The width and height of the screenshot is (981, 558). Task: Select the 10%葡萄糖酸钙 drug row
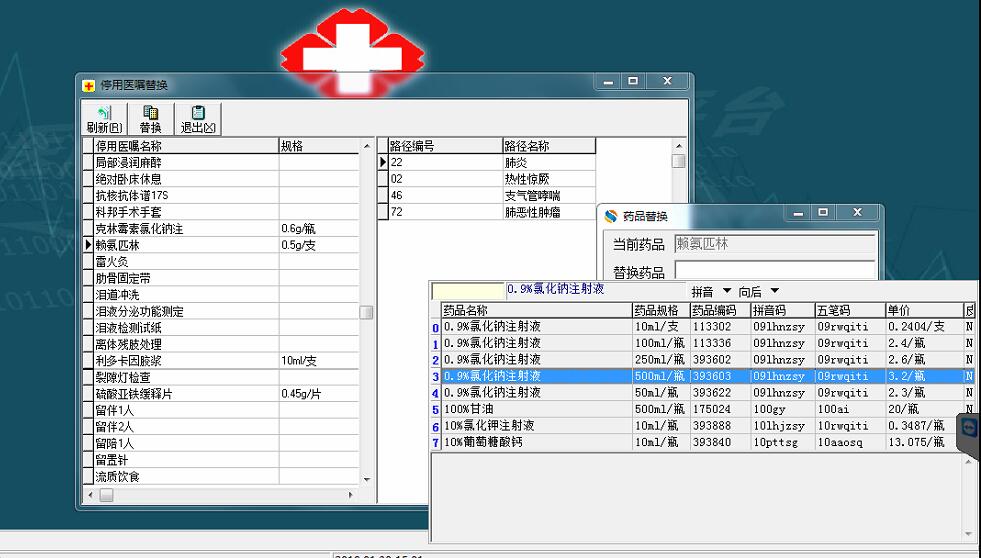(703, 442)
